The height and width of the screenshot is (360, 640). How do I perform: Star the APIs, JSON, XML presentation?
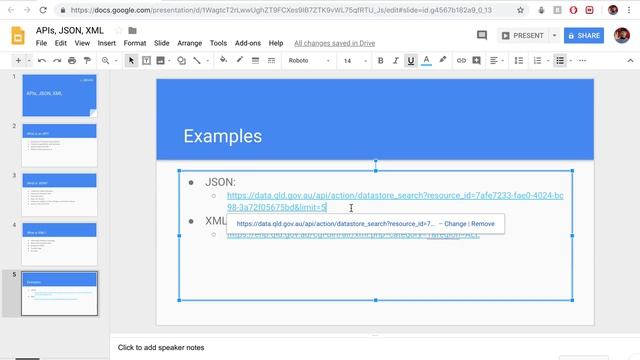(118, 30)
